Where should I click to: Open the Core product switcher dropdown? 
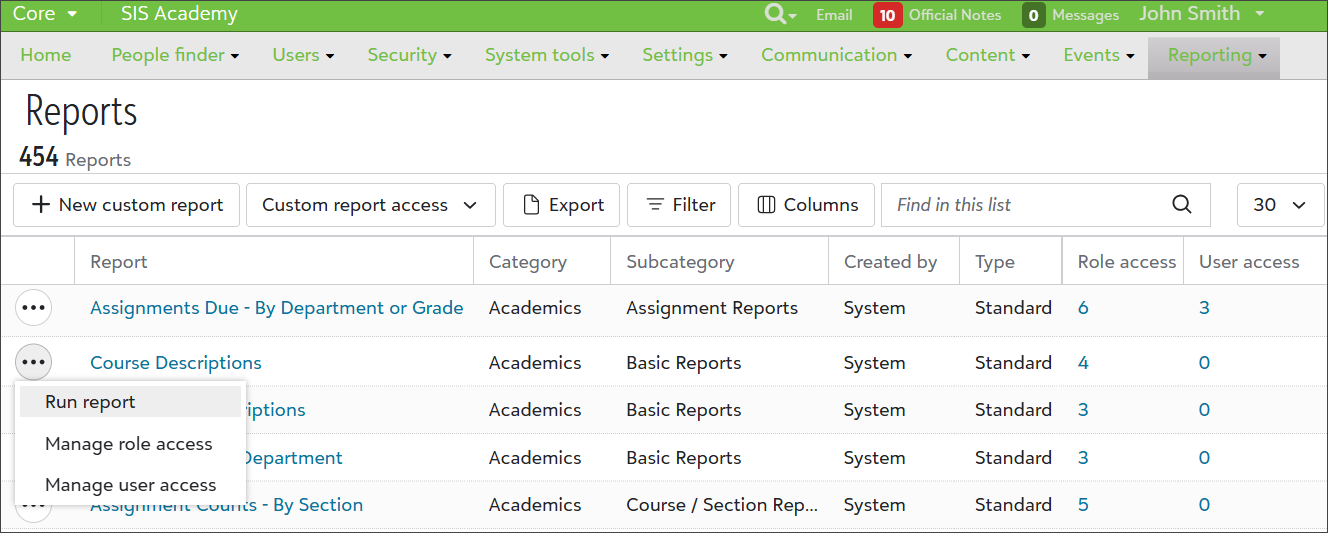pos(45,14)
